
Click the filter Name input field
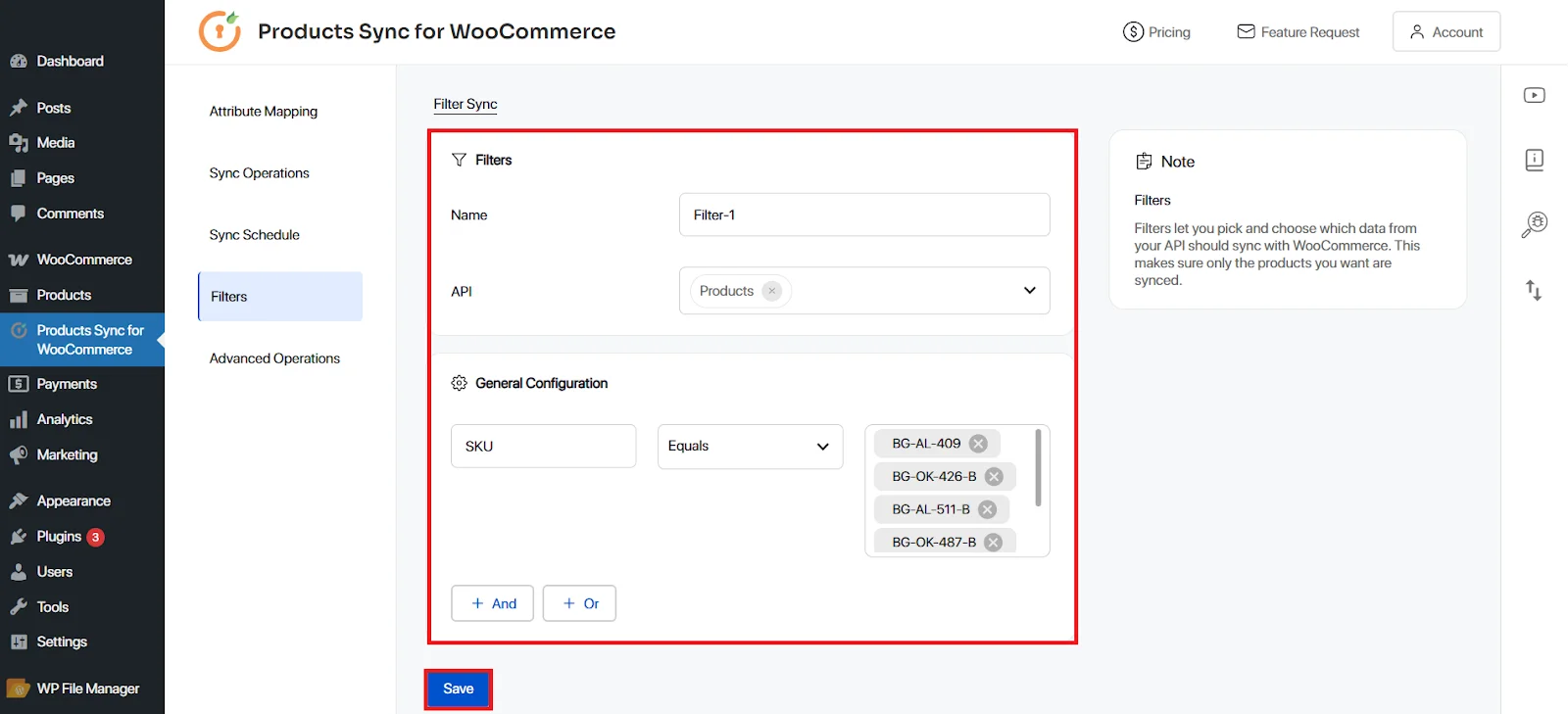(864, 214)
